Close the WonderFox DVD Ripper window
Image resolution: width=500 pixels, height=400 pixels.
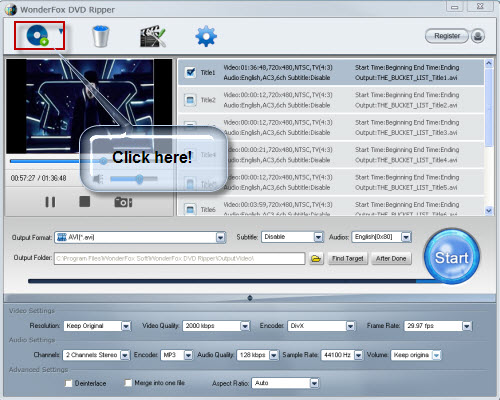pos(480,6)
